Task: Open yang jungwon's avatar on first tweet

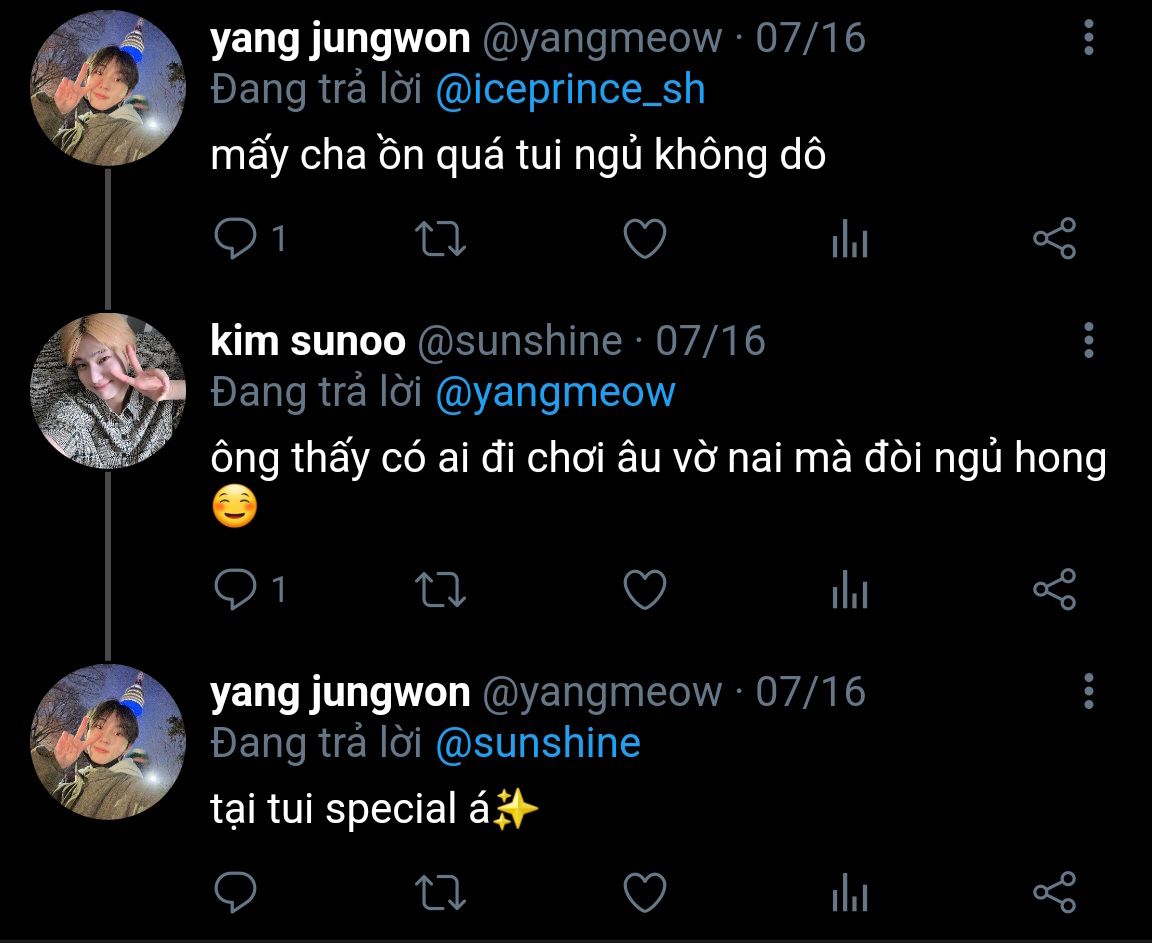Action: point(108,87)
